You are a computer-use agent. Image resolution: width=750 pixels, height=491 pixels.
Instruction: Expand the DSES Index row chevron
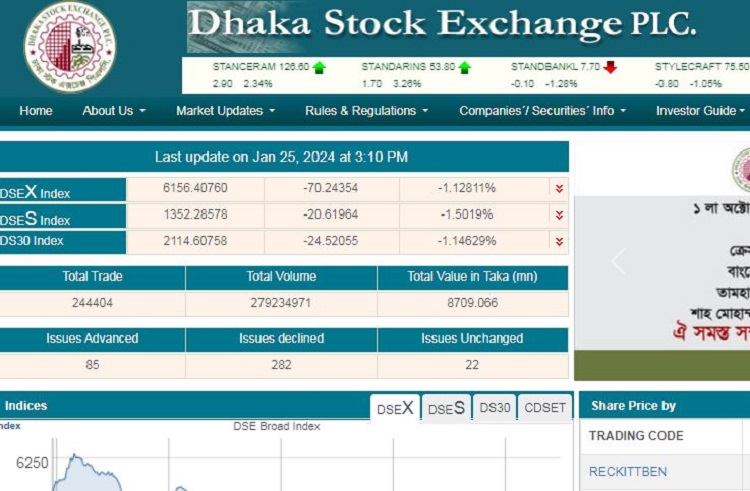coord(559,215)
